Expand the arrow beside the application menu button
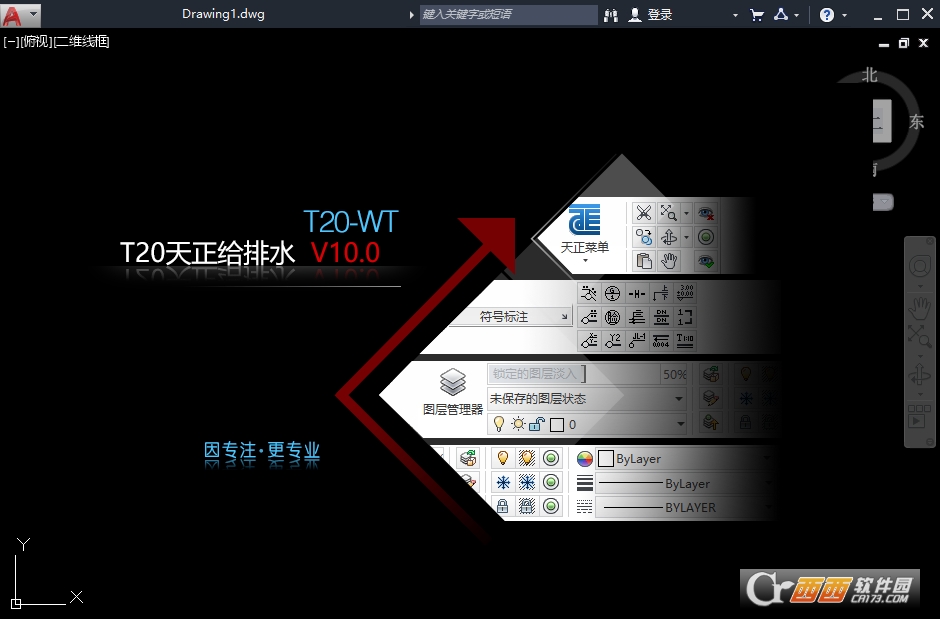This screenshot has height=619, width=940. coord(33,14)
